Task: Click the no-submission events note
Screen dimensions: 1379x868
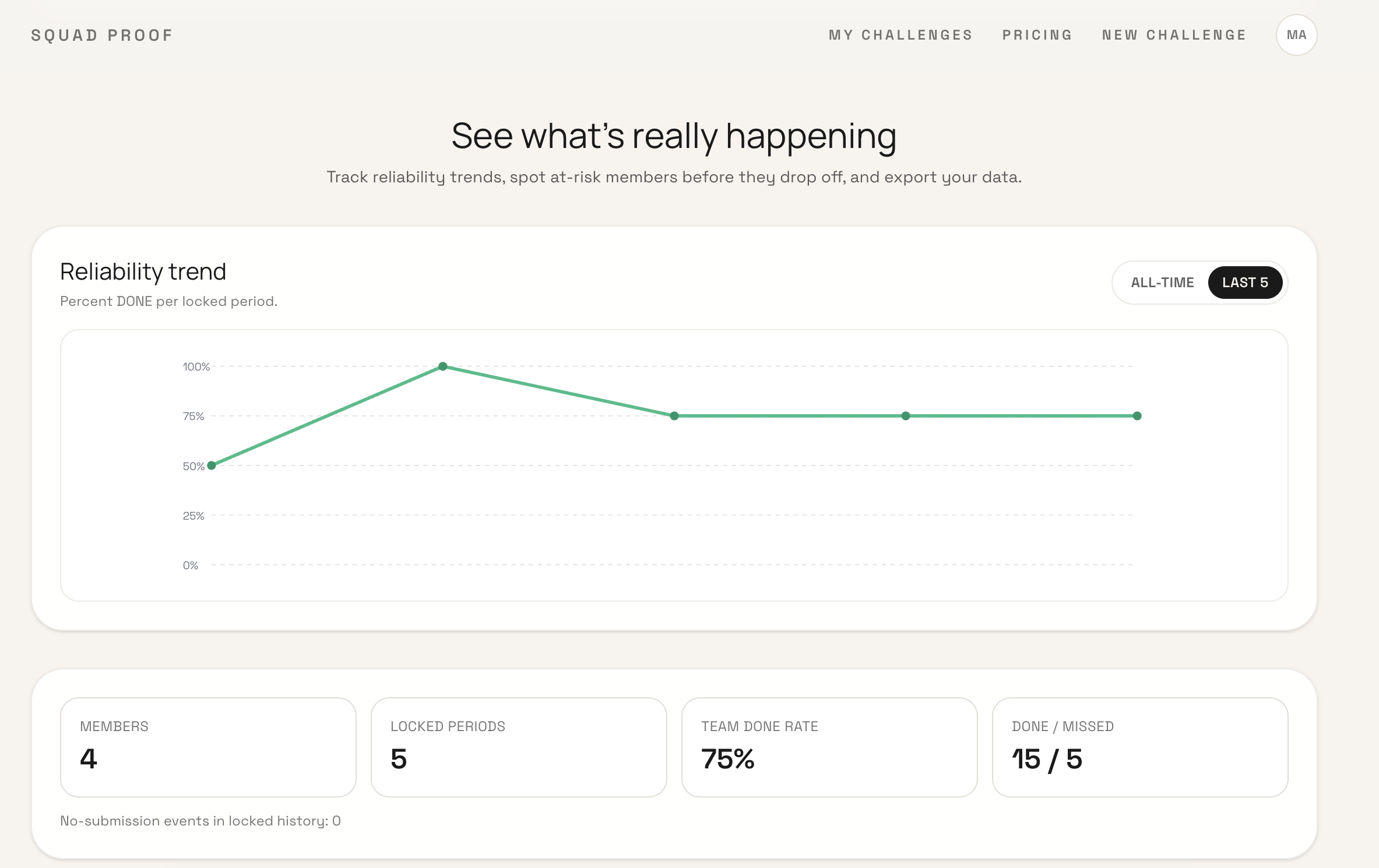Action: click(200, 821)
